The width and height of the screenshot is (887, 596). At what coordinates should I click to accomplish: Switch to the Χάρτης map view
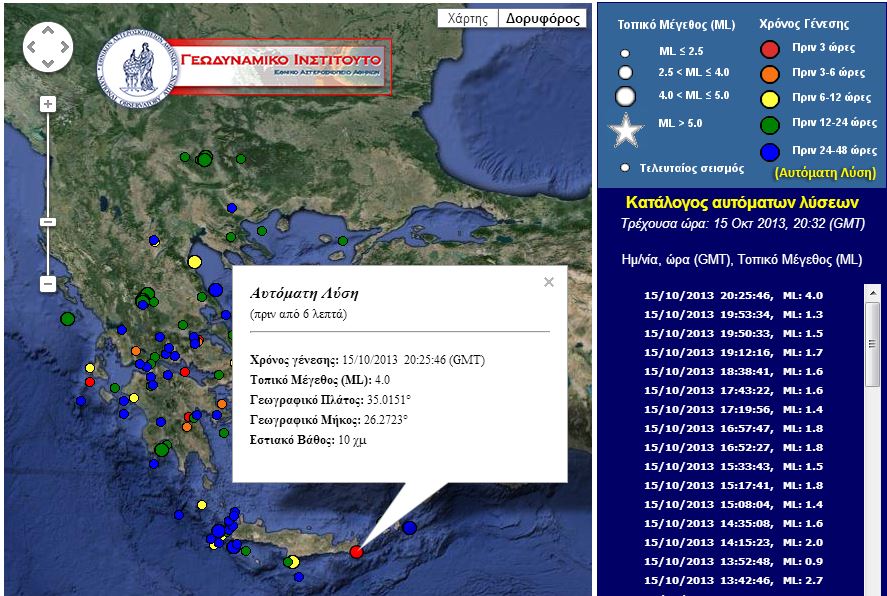pos(467,19)
